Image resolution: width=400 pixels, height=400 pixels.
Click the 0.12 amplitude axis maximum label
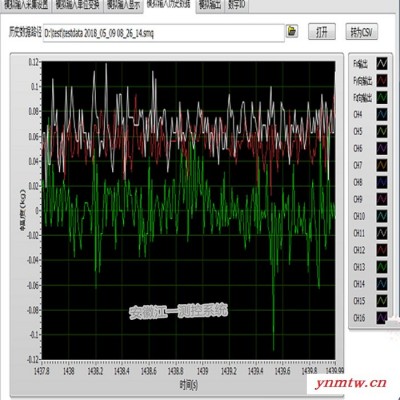click(34, 62)
